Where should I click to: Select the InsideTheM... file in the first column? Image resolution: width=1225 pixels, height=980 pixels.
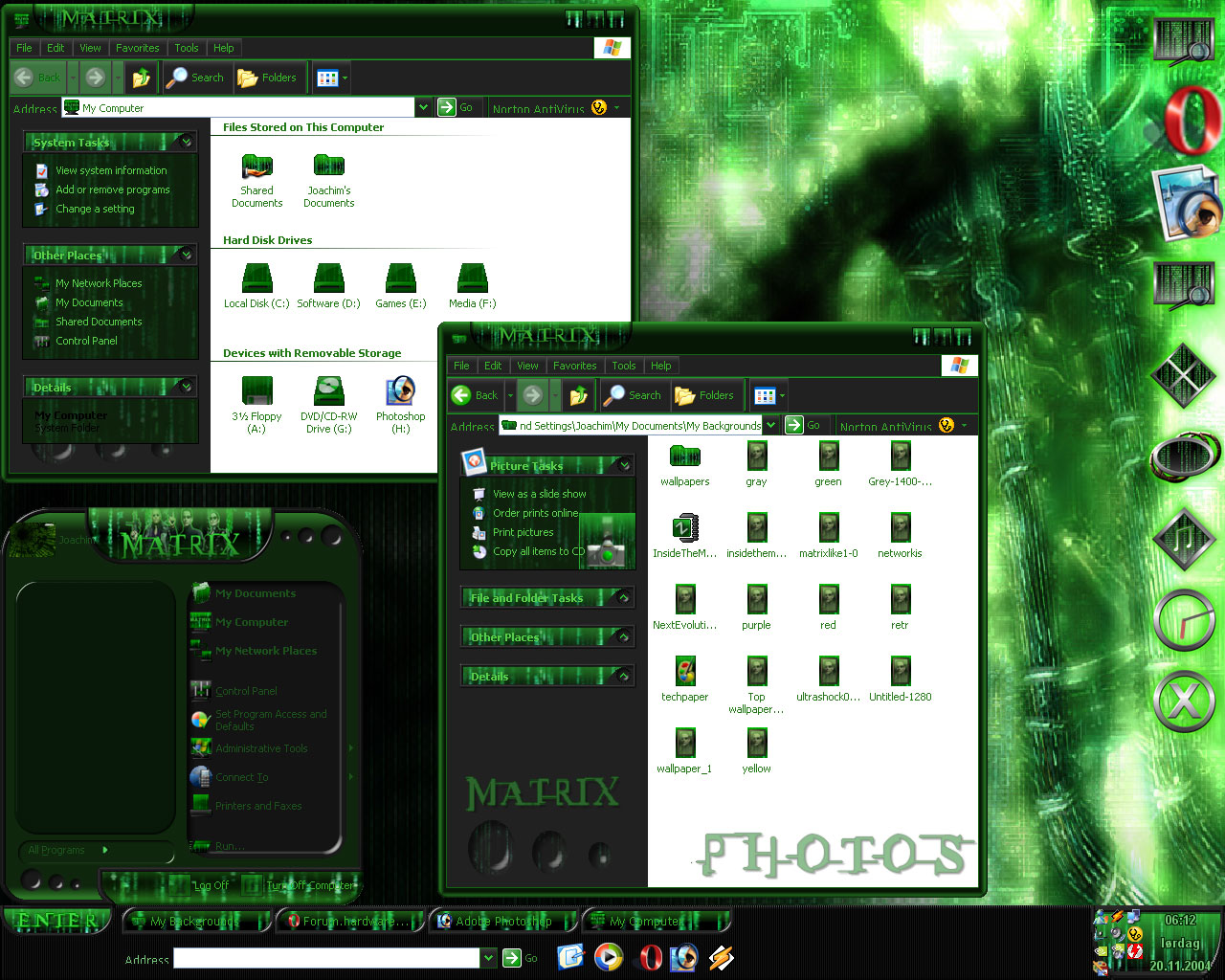684,527
